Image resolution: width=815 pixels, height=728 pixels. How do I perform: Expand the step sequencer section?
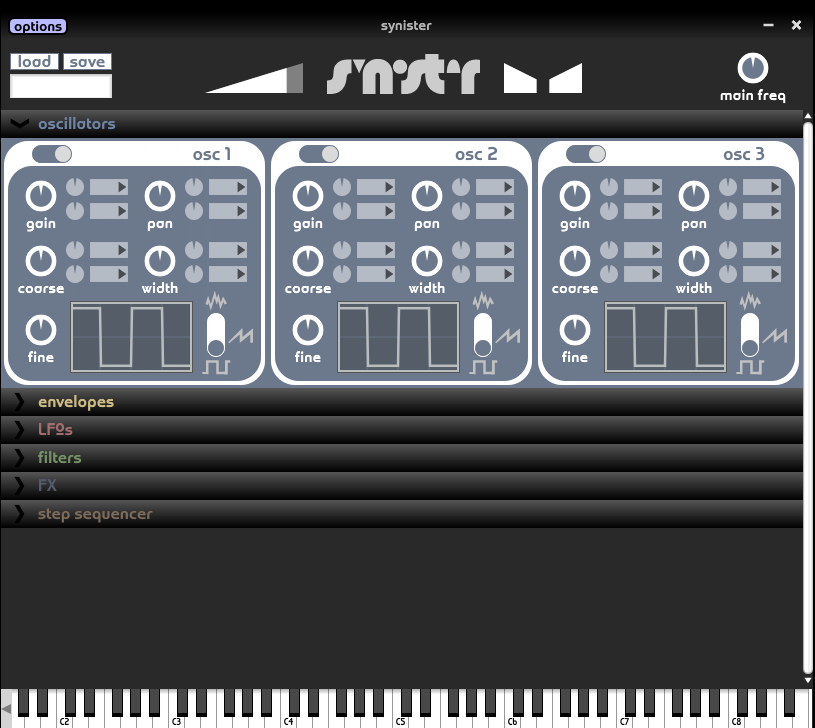(95, 514)
